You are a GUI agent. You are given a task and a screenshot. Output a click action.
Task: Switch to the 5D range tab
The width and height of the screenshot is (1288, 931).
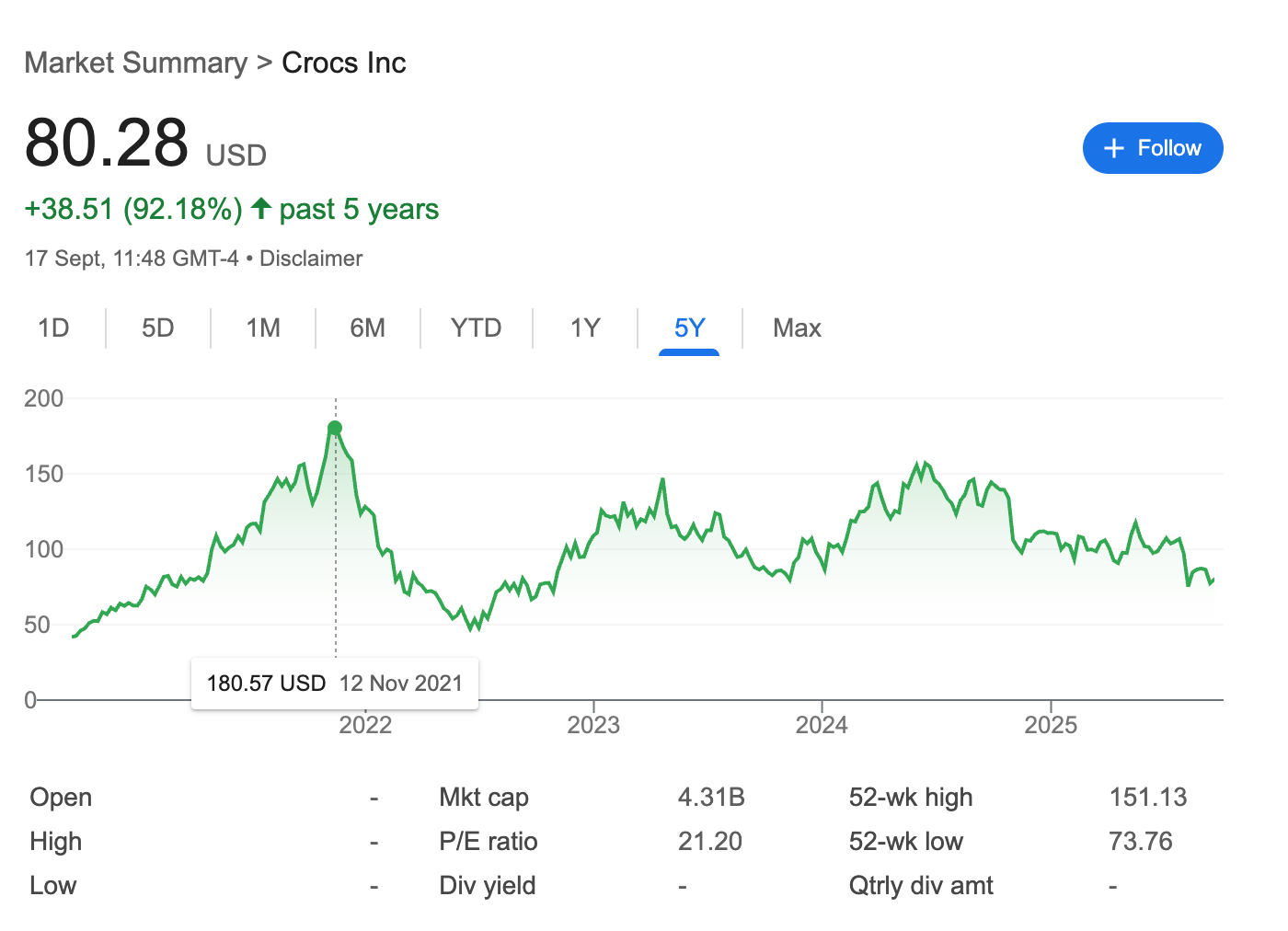coord(158,328)
